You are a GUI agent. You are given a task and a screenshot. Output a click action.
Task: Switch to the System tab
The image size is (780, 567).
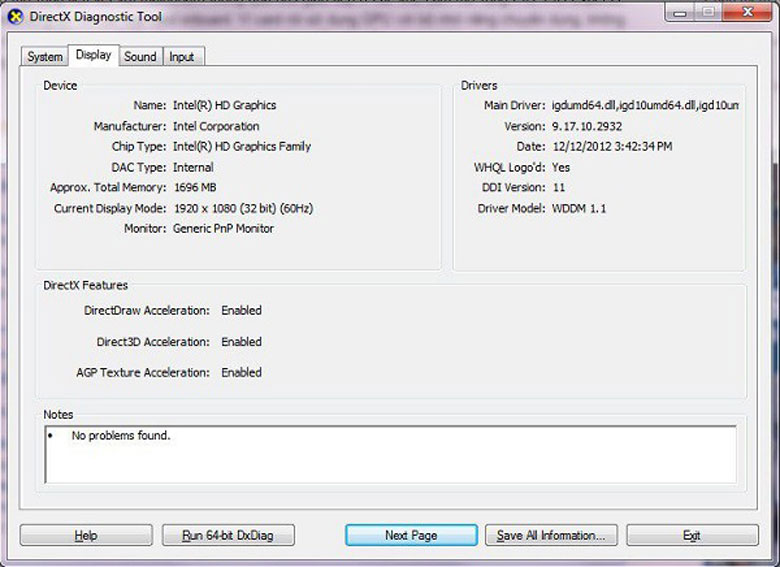pos(45,57)
